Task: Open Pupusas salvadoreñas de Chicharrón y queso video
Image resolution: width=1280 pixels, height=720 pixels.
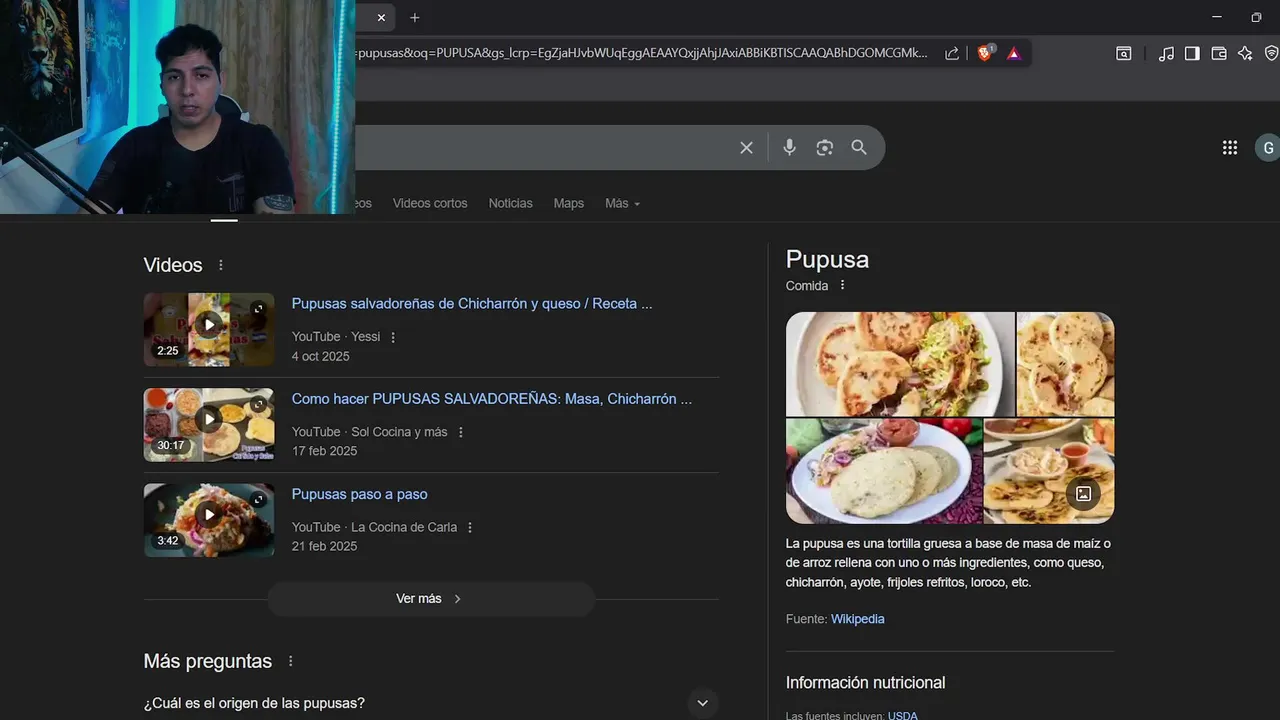Action: pos(472,304)
